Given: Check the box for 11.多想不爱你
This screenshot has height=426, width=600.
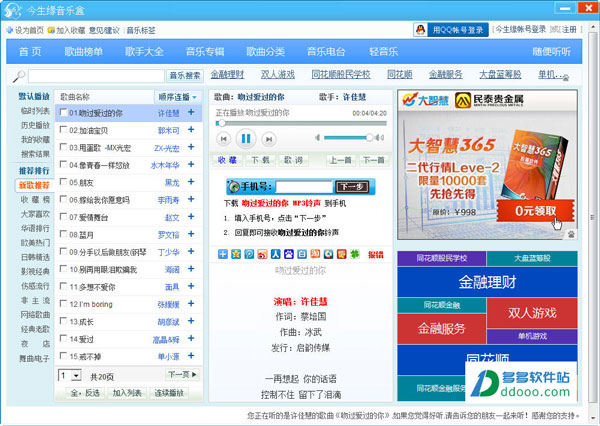Looking at the screenshot, I should [64, 286].
